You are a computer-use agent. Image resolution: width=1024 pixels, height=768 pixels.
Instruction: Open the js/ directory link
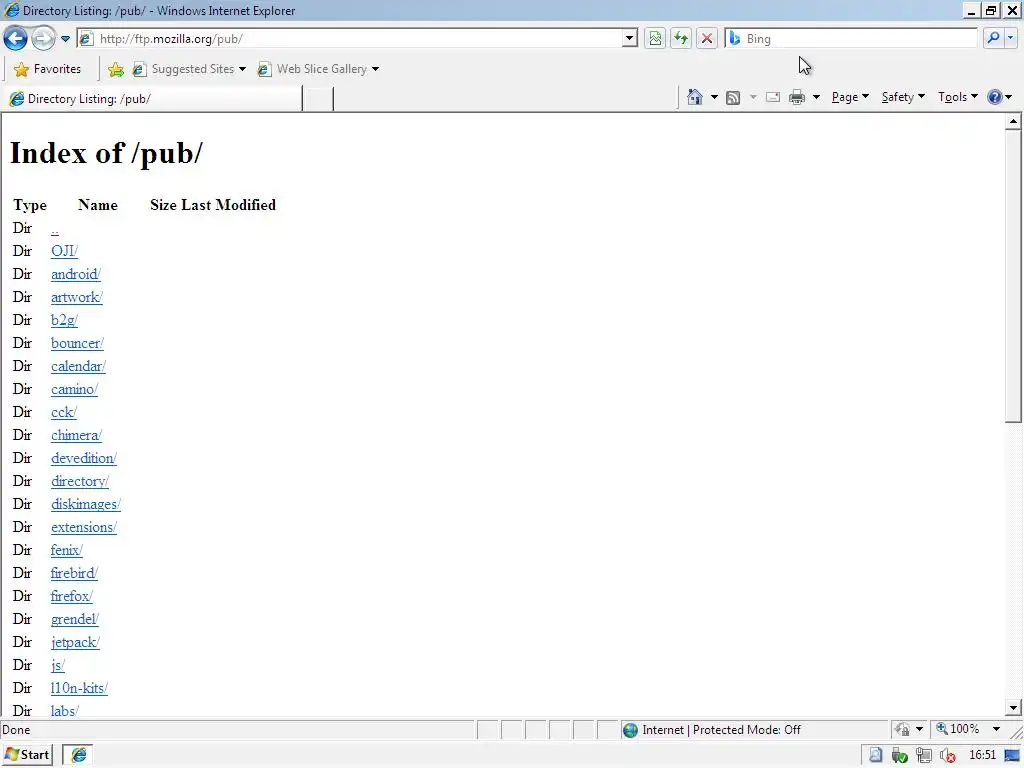pos(58,665)
